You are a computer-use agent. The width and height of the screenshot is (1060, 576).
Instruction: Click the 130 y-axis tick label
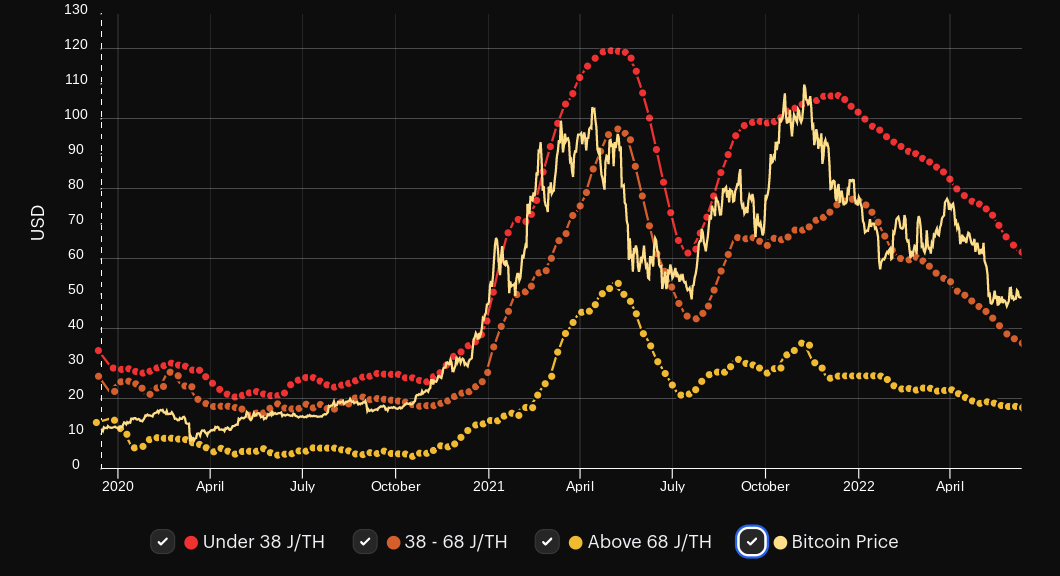[75, 10]
